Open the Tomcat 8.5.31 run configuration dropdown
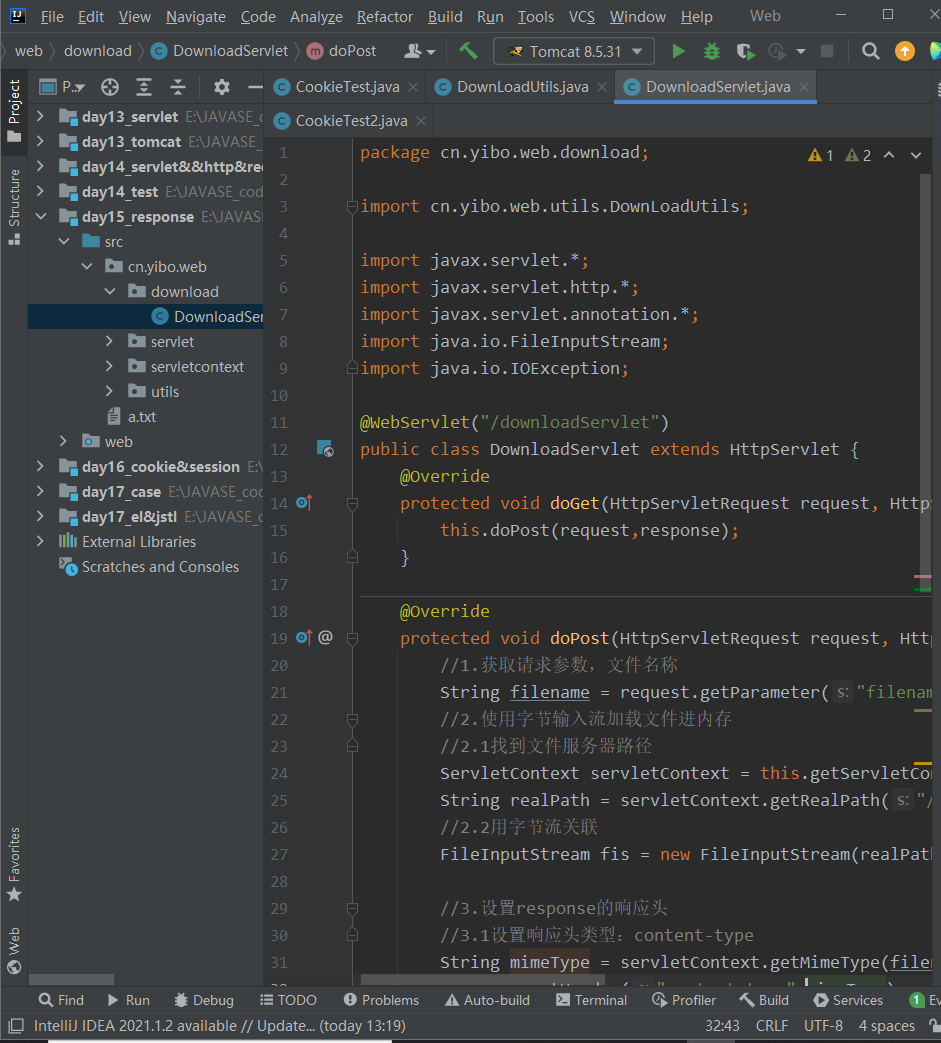The width and height of the screenshot is (941, 1043). click(573, 51)
